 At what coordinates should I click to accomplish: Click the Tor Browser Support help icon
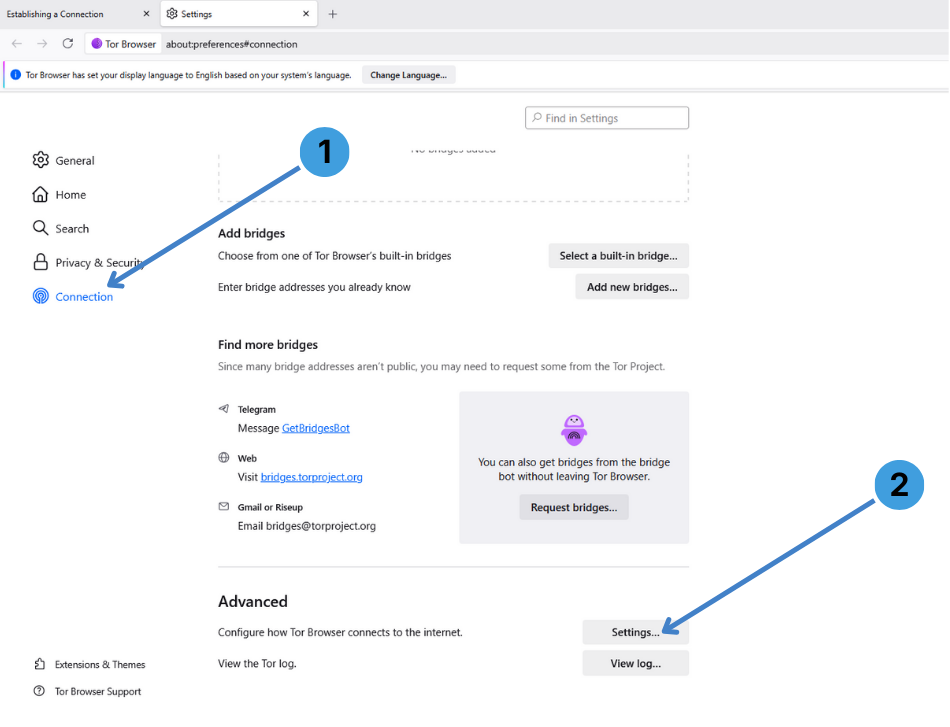(x=39, y=691)
